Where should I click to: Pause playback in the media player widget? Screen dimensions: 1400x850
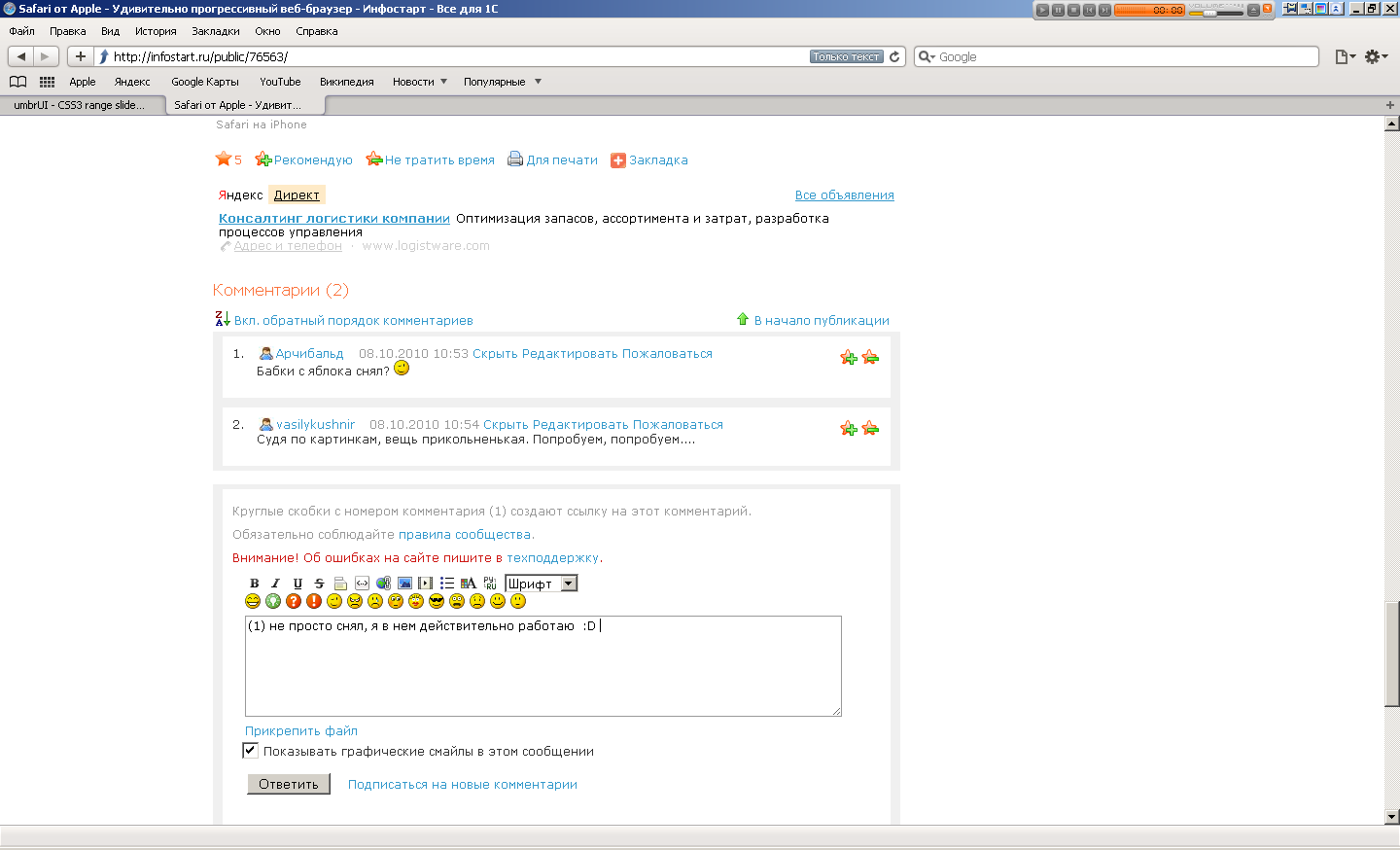(1058, 10)
